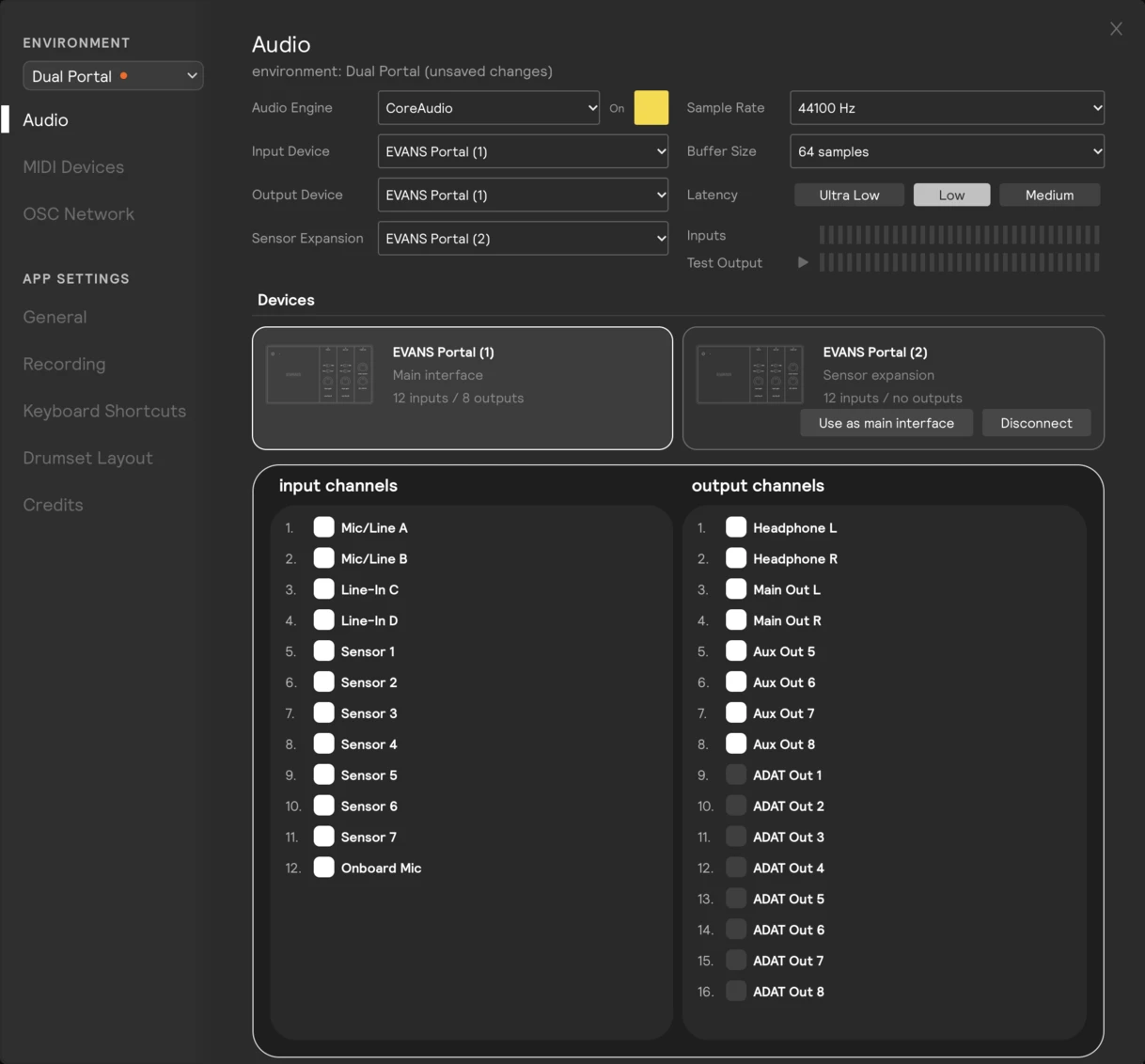Click the Sensor expansion device label
Viewport: 1145px width, 1064px height.
878,375
